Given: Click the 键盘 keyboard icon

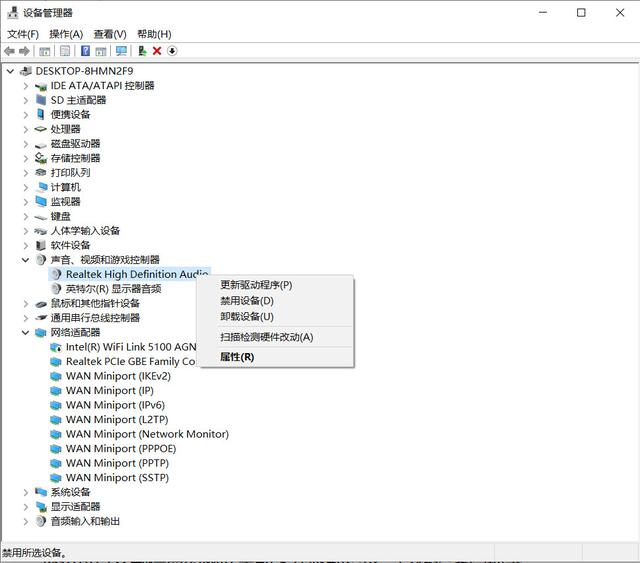Looking at the screenshot, I should point(41,217).
